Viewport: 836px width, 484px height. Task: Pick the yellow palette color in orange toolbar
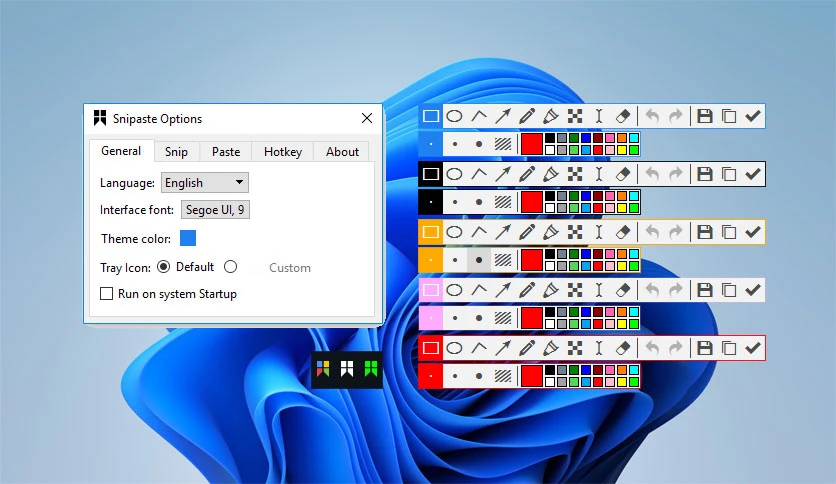pos(622,266)
